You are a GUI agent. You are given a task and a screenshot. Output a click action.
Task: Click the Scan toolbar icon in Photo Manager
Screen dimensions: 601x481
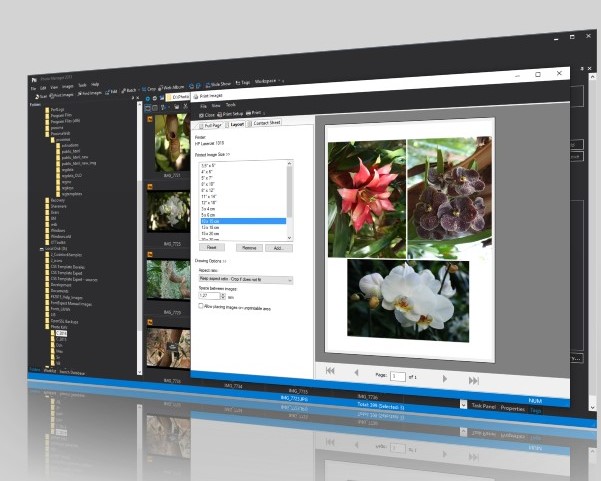37,97
